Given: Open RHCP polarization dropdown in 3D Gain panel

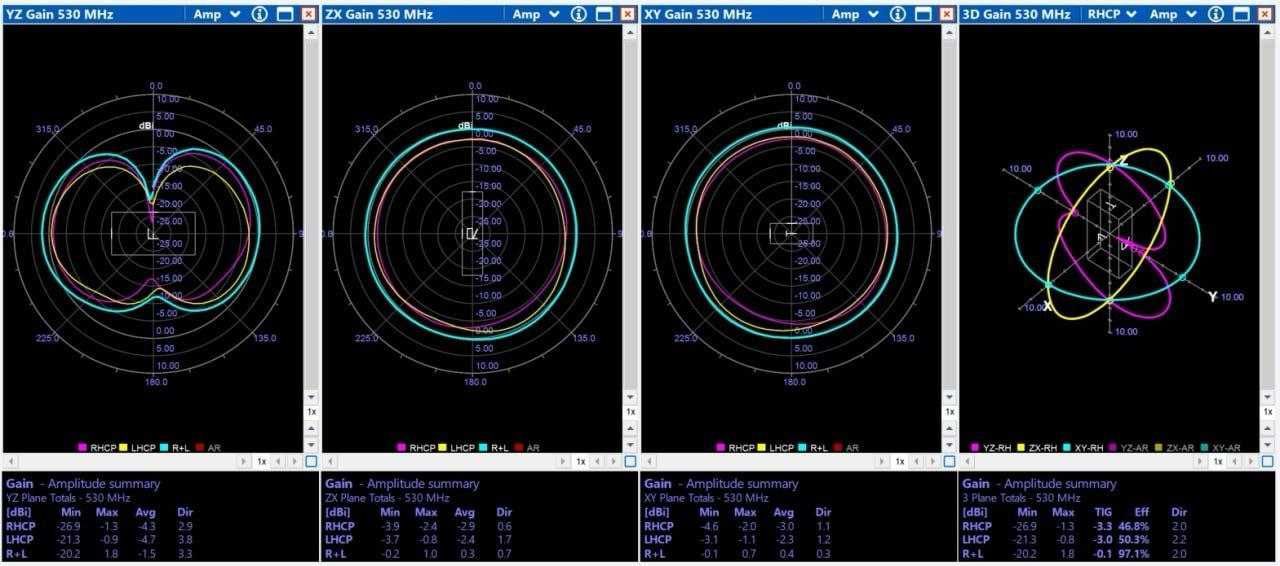Looking at the screenshot, I should click(x=1112, y=14).
